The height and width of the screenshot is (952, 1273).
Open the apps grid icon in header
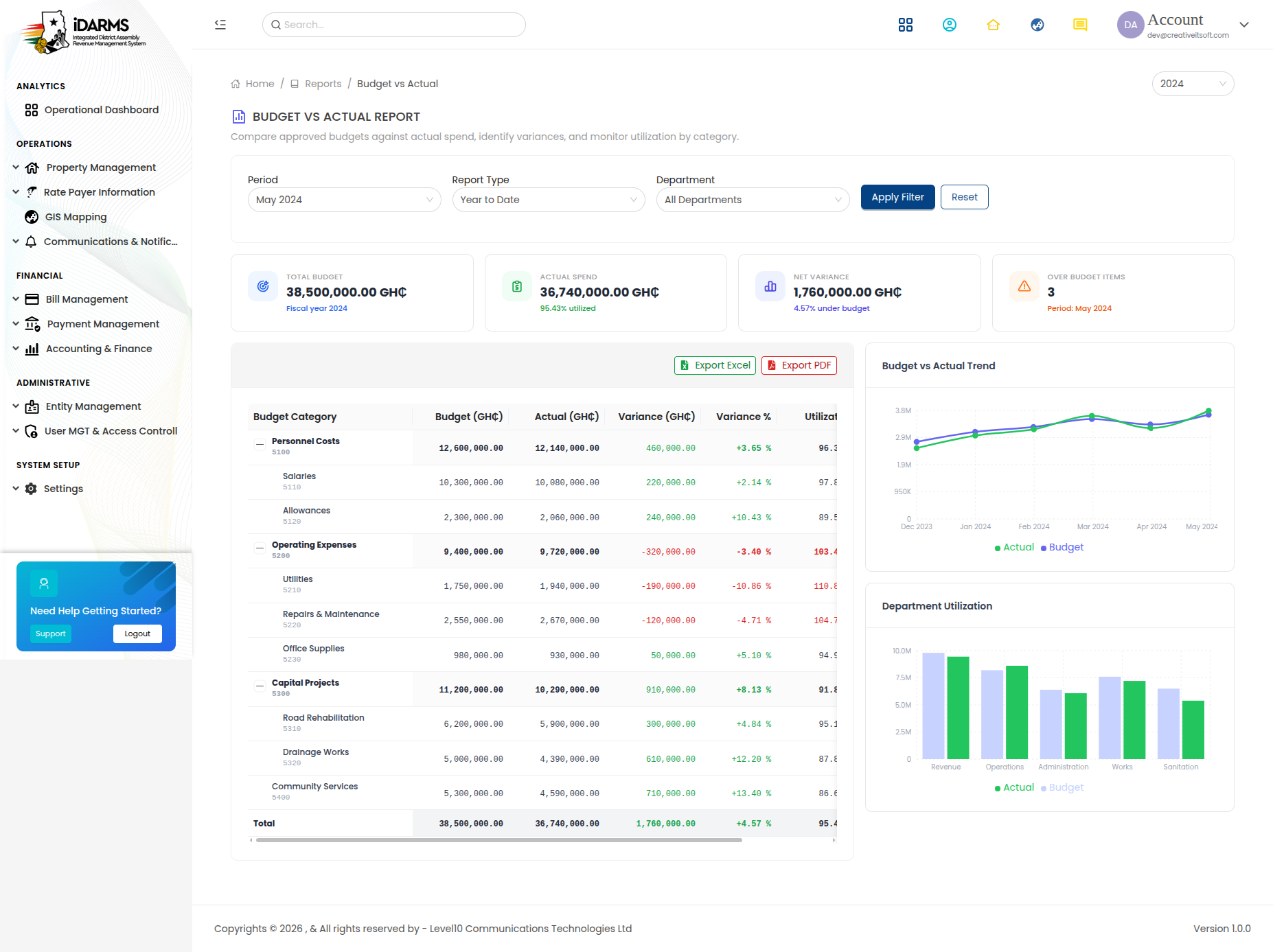(906, 25)
